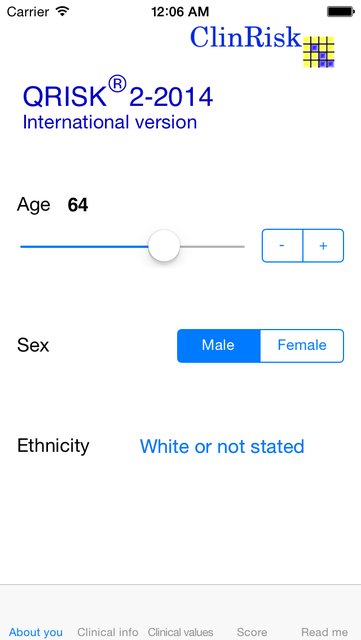
Task: Select Male sex option
Action: 218,346
